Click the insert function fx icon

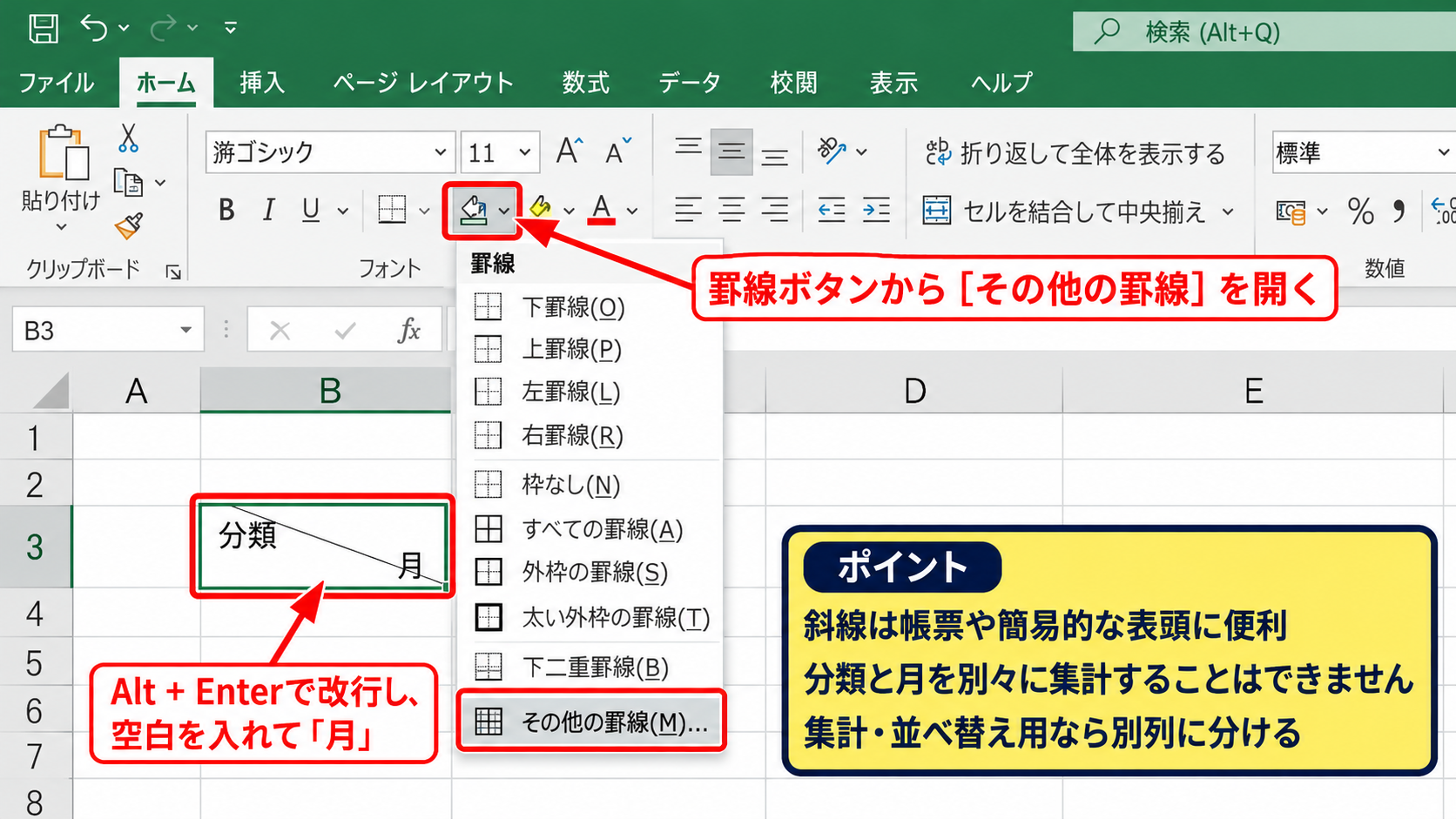click(x=409, y=330)
